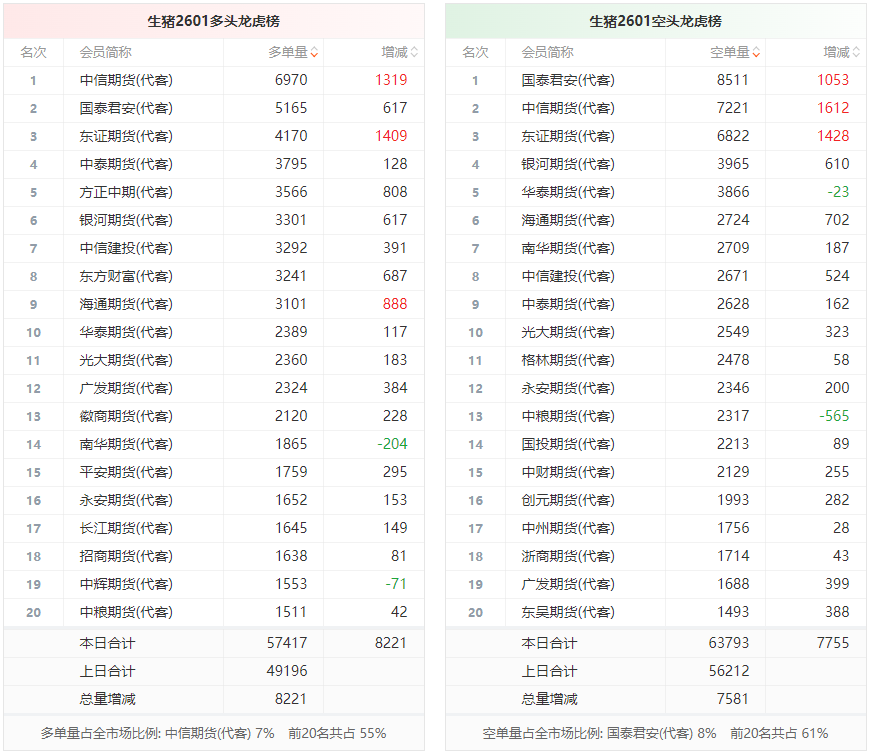Select 徽商期货(代客) row
The width and height of the screenshot is (870, 755).
[x=214, y=416]
